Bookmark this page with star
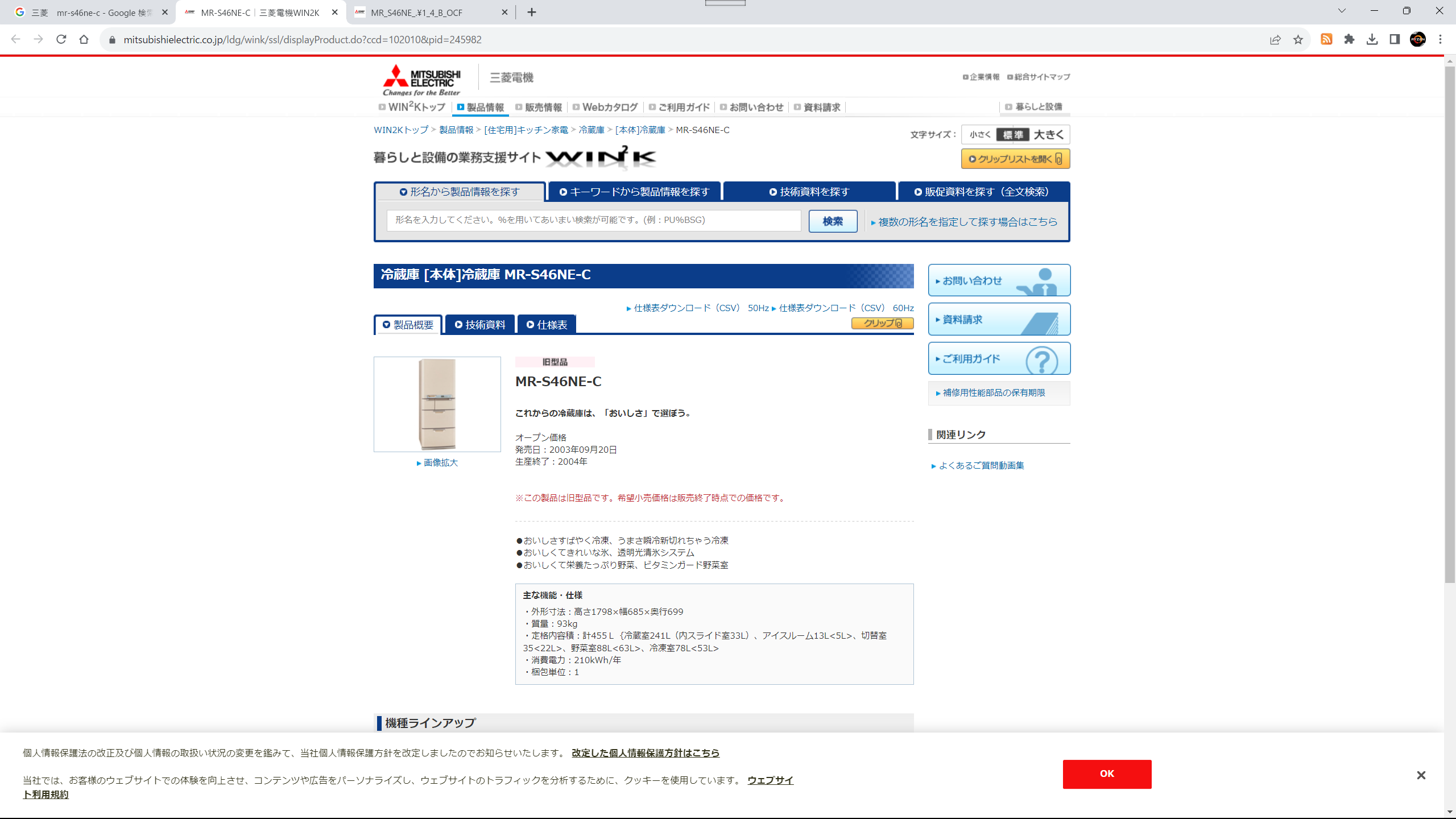1456x819 pixels. [x=1298, y=39]
